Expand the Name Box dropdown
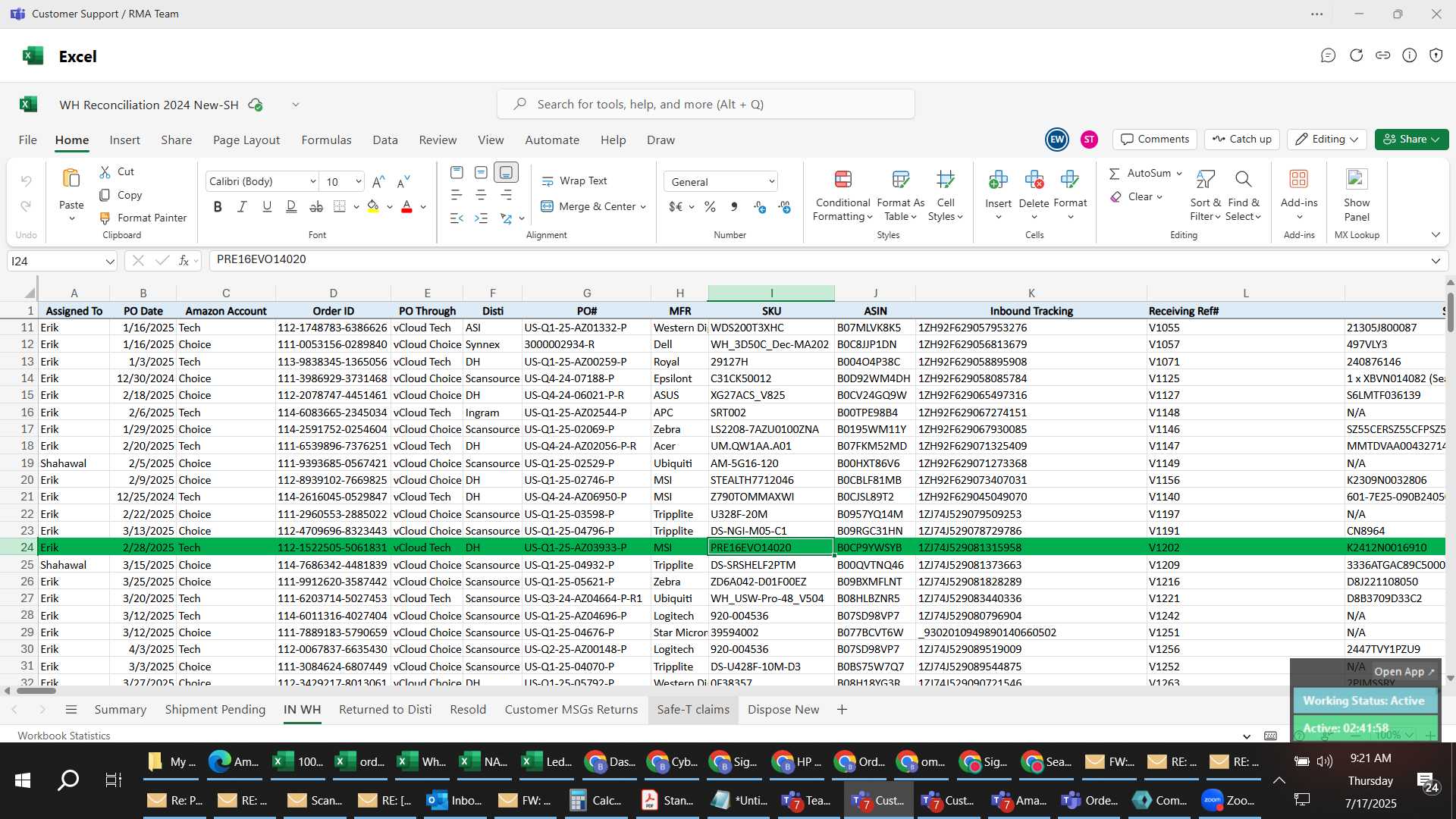The height and width of the screenshot is (819, 1456). [110, 262]
